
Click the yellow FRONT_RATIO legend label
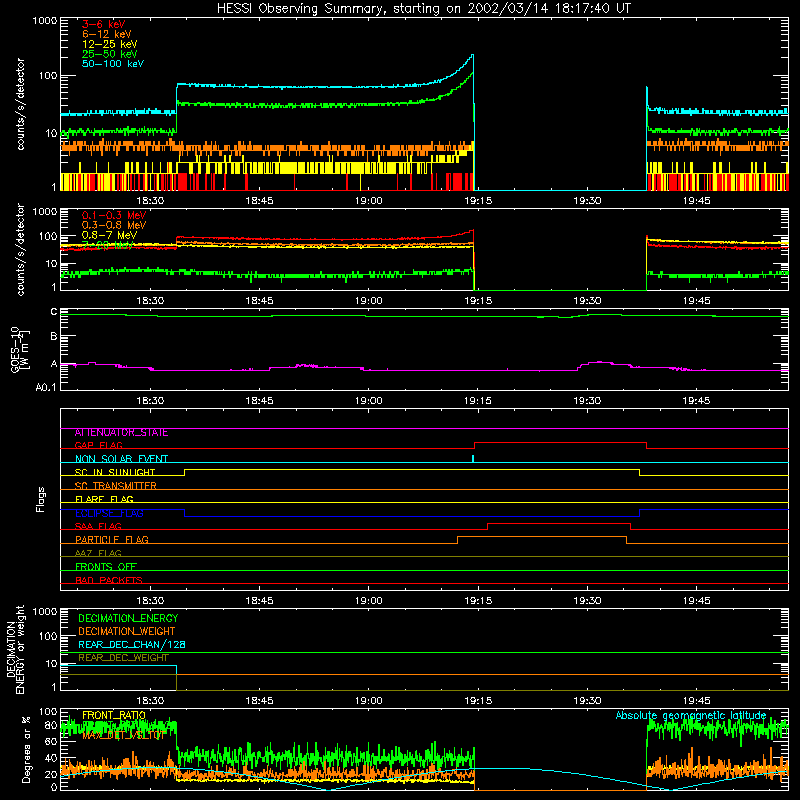[x=114, y=715]
